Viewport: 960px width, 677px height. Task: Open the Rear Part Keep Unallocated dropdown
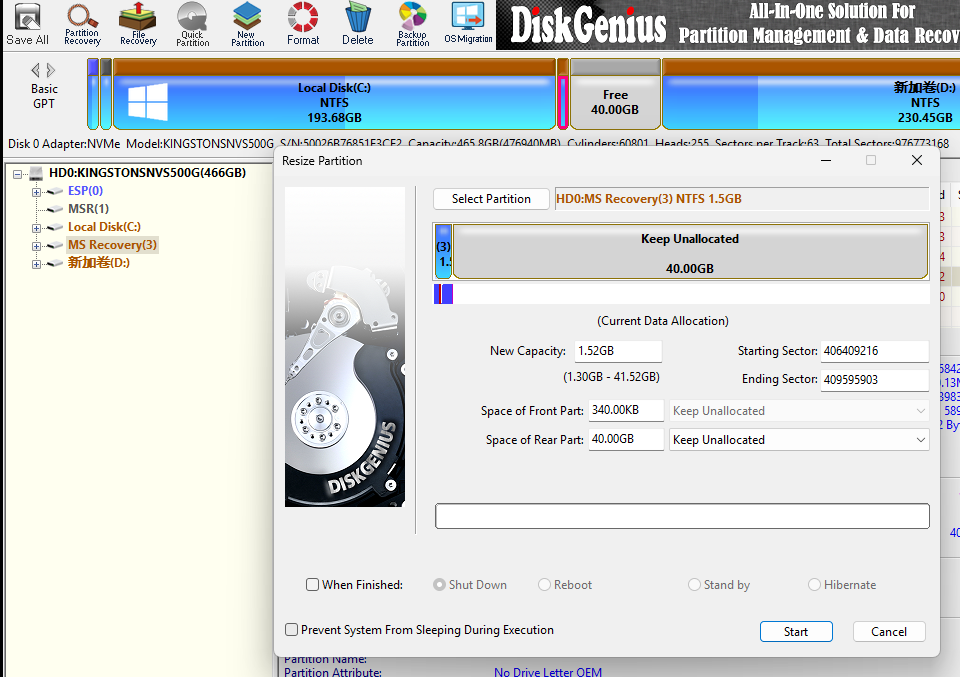click(x=799, y=439)
